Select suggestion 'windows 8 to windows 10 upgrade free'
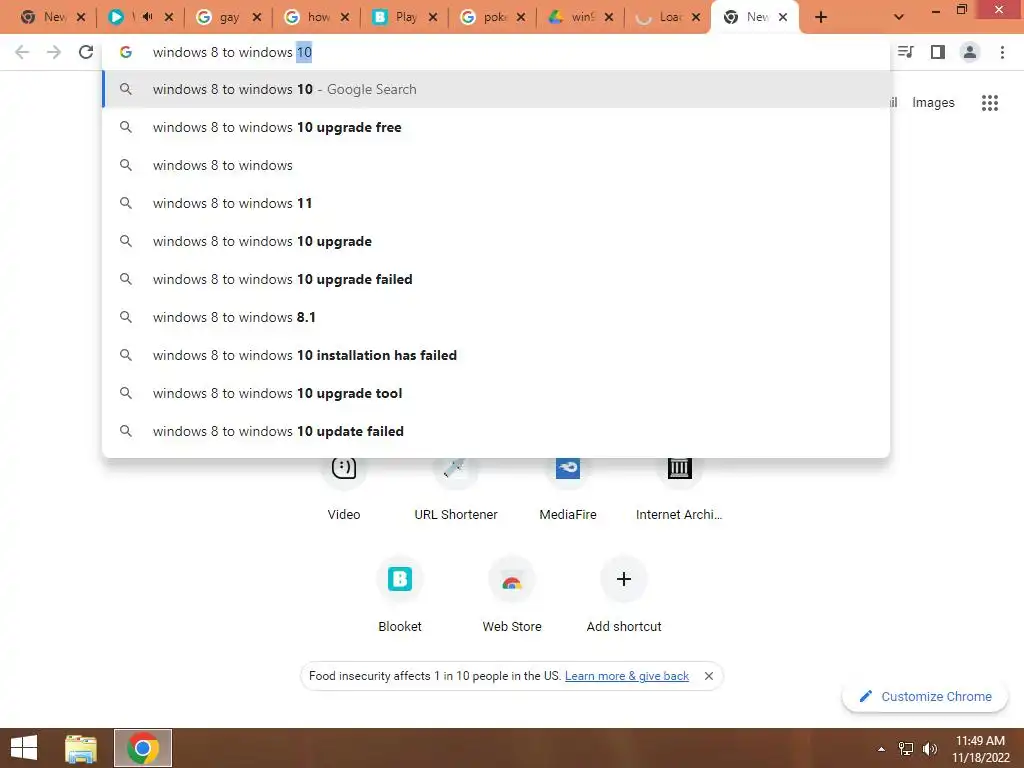 pos(496,127)
